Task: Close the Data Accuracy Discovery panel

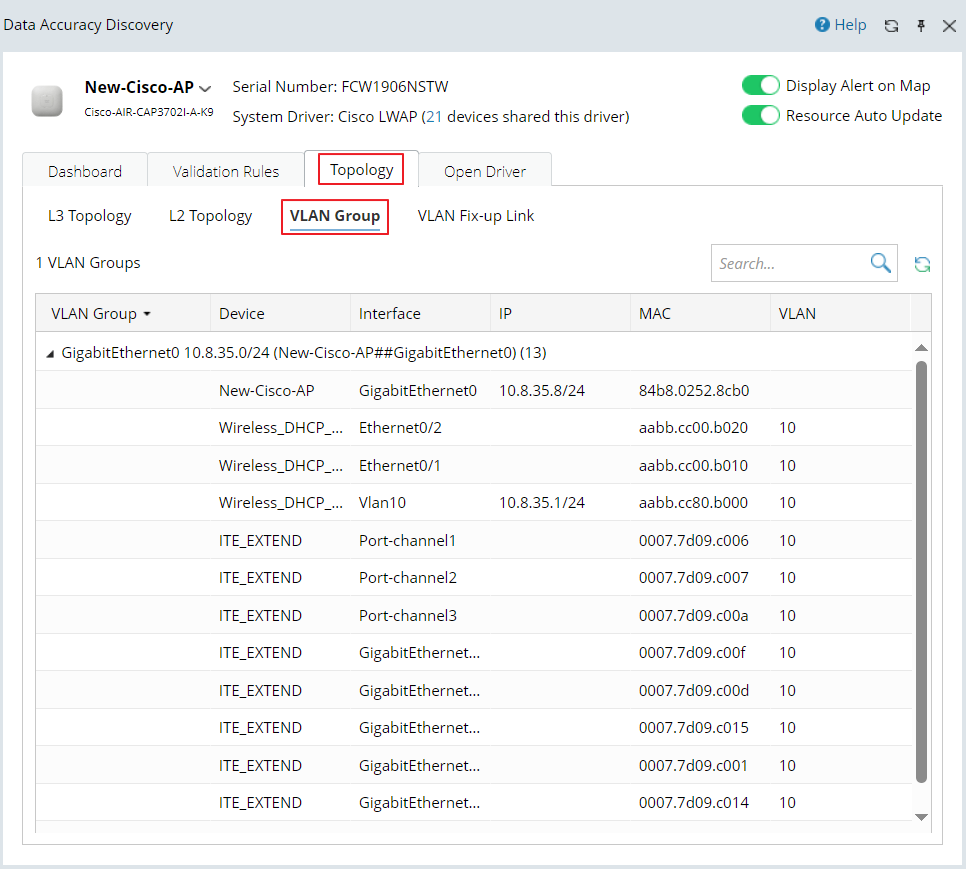Action: point(949,26)
